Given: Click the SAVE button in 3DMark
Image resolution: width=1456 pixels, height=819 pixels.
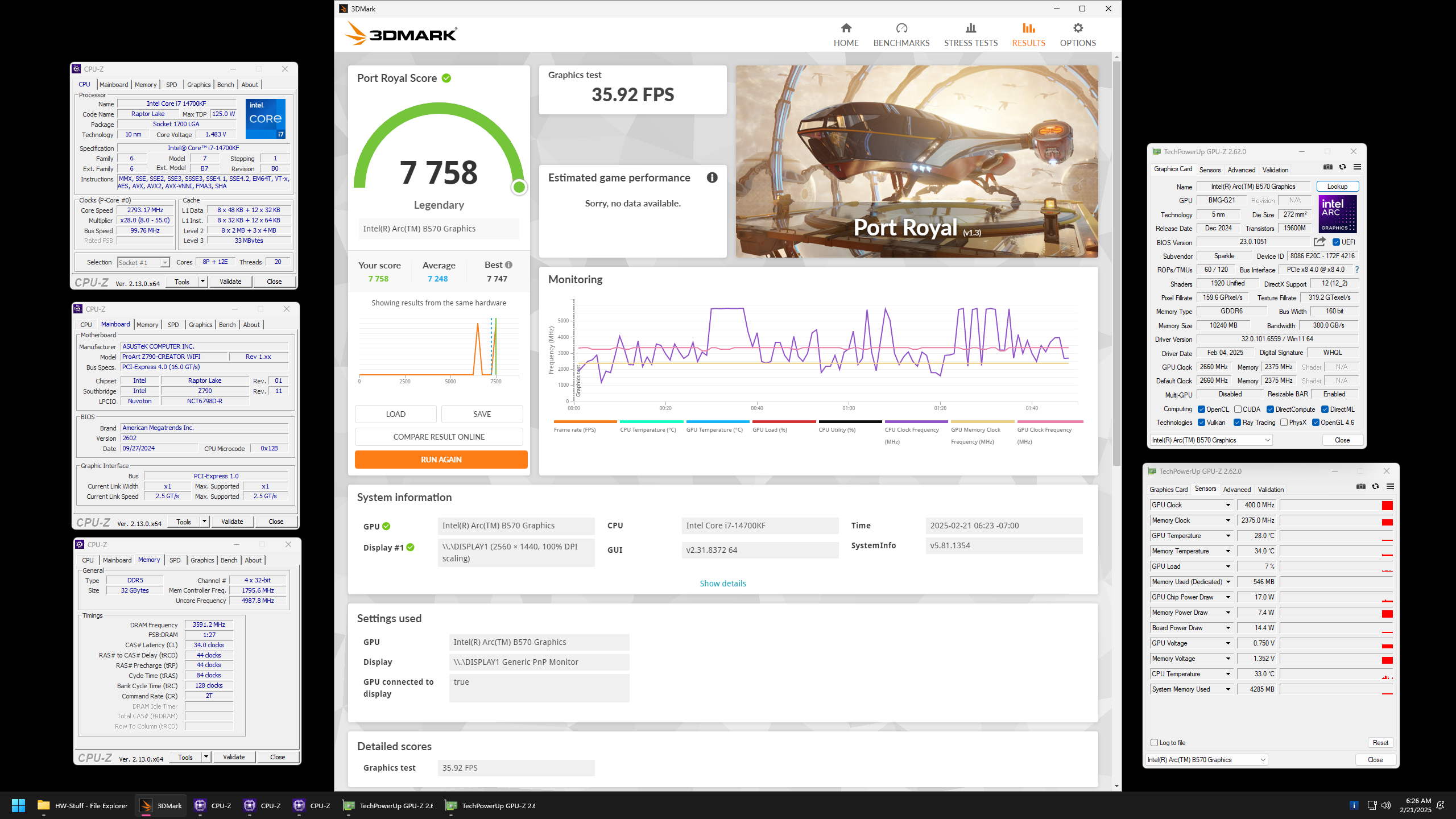Looking at the screenshot, I should click(x=482, y=414).
